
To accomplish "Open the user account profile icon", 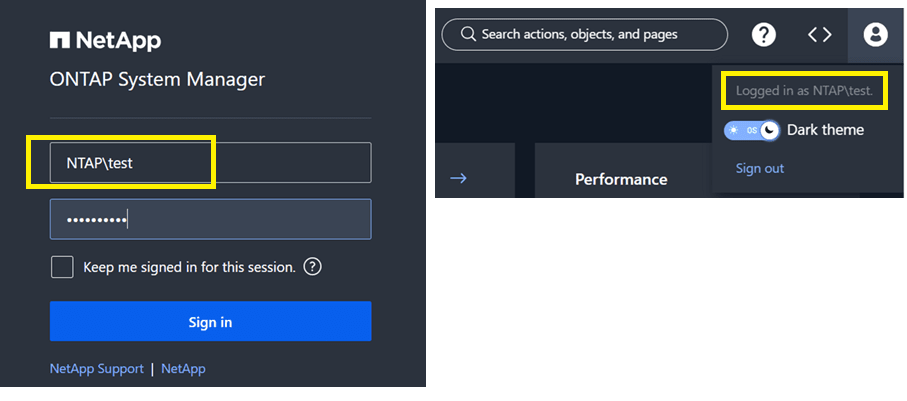I will coord(875,35).
